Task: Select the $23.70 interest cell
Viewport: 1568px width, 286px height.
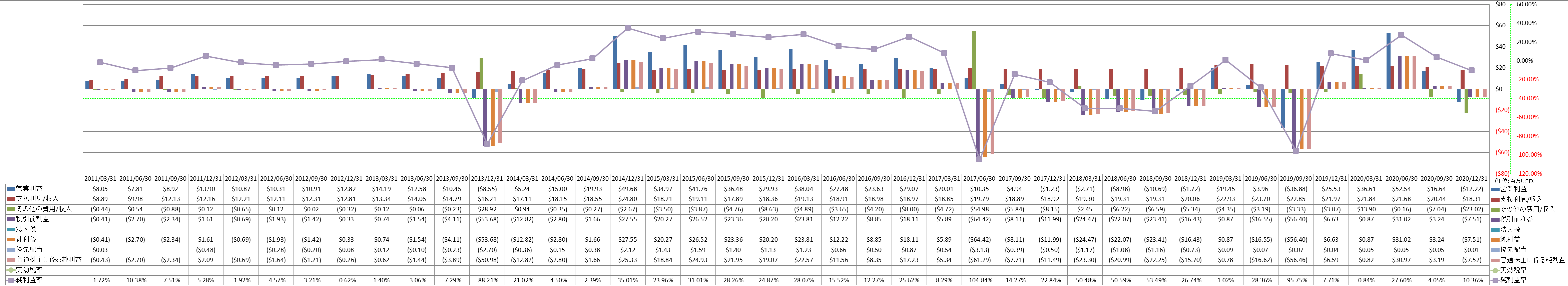Action: point(1261,199)
